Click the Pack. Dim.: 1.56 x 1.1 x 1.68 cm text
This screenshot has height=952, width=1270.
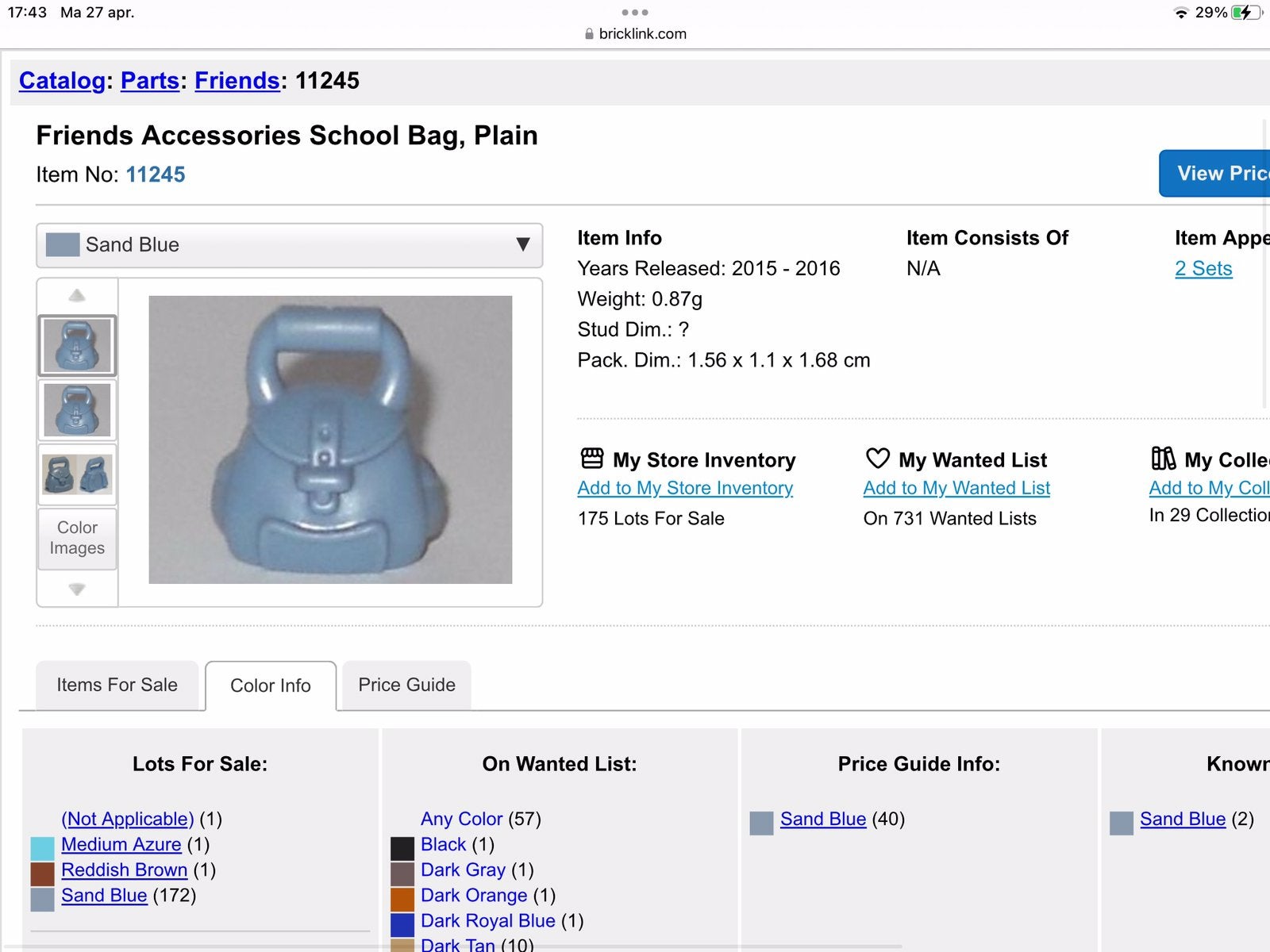coord(724,360)
